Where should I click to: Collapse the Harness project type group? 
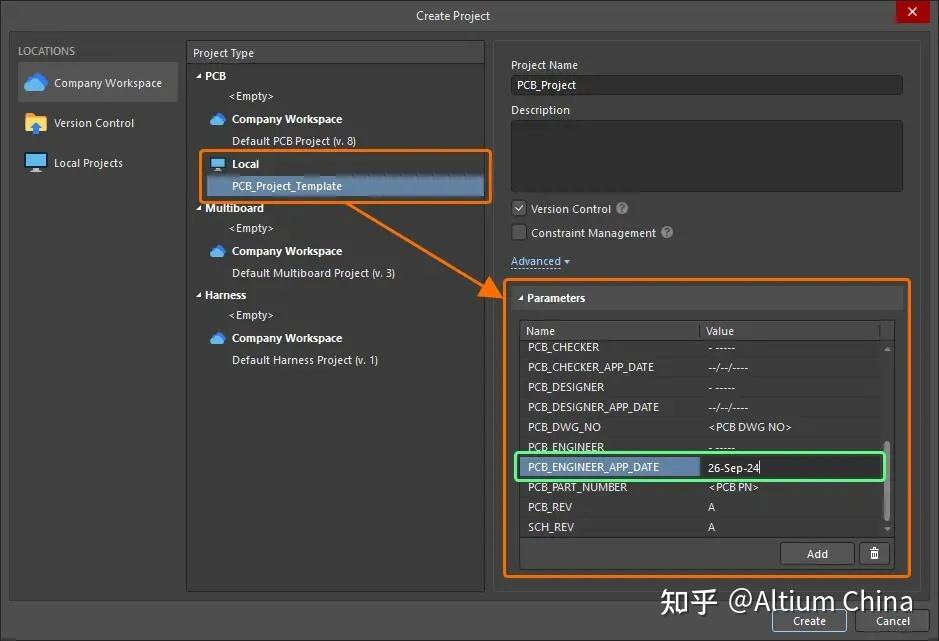click(199, 295)
